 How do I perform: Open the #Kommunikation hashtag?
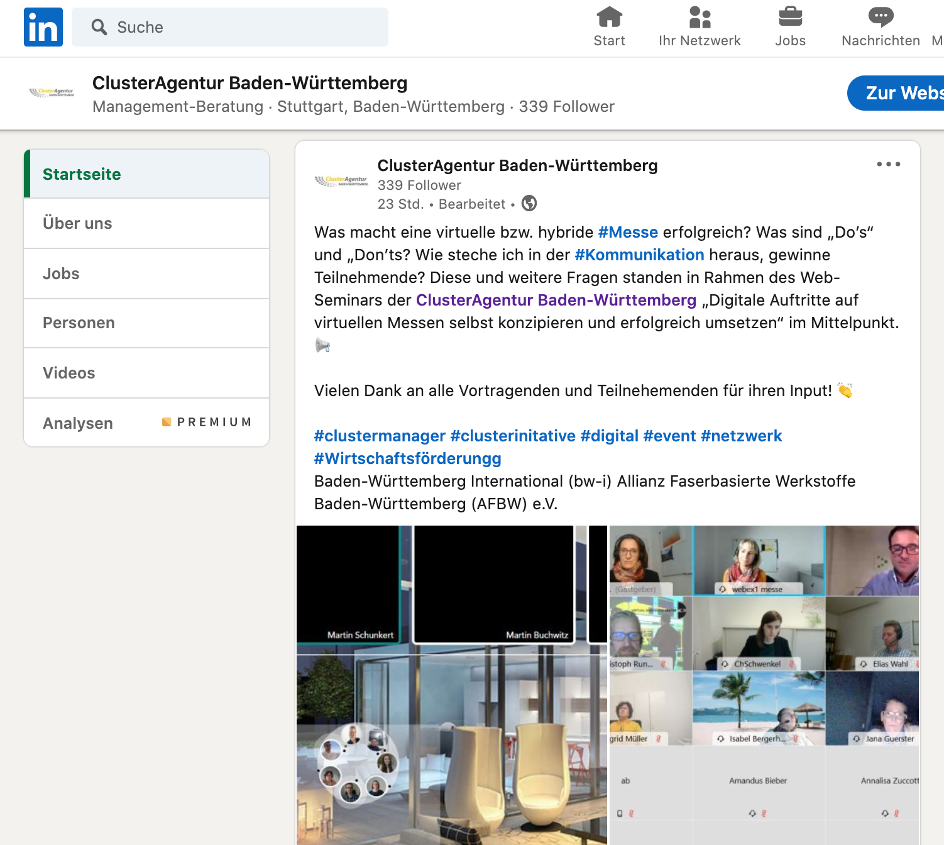[x=639, y=255]
